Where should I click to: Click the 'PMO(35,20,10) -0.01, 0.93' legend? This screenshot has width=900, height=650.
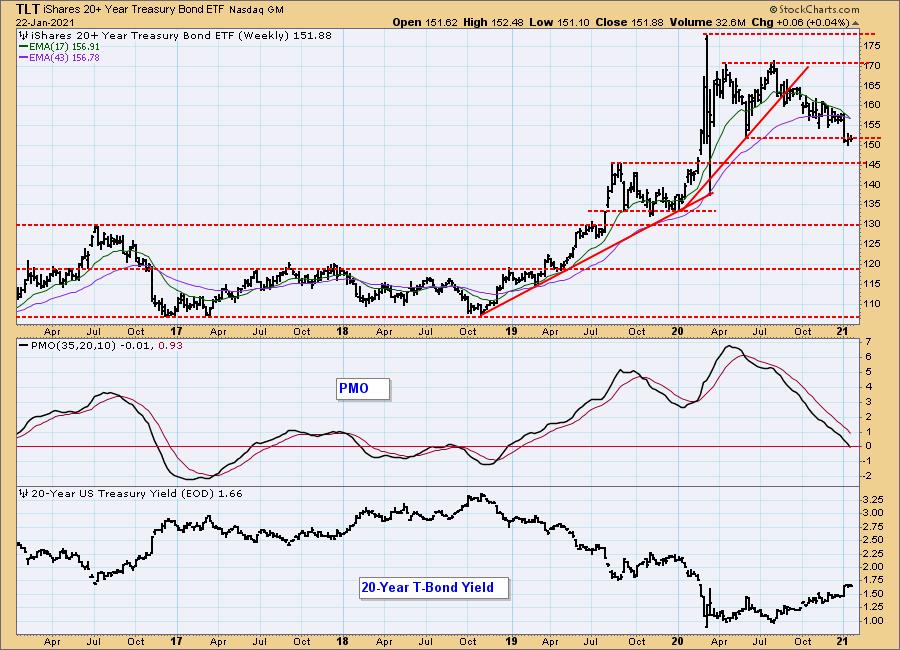point(106,346)
